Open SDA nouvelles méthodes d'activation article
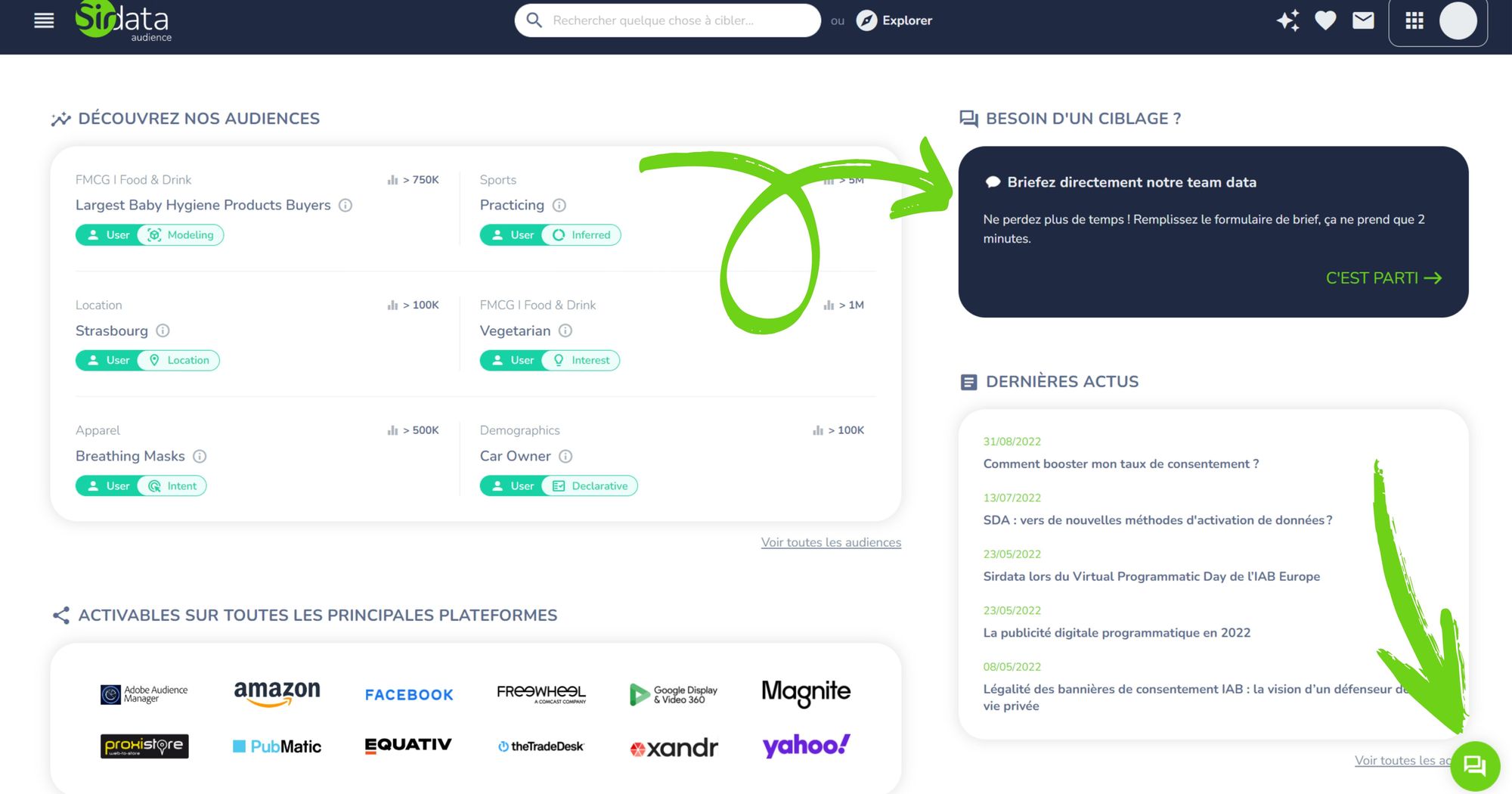This screenshot has height=794, width=1512. coord(1157,520)
